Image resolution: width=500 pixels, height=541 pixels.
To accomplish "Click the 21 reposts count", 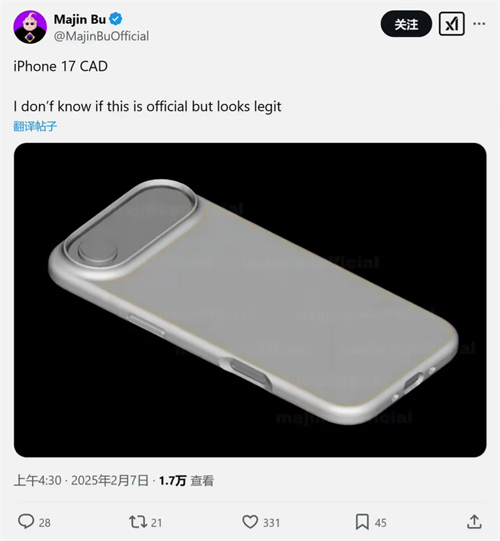I will (156, 523).
